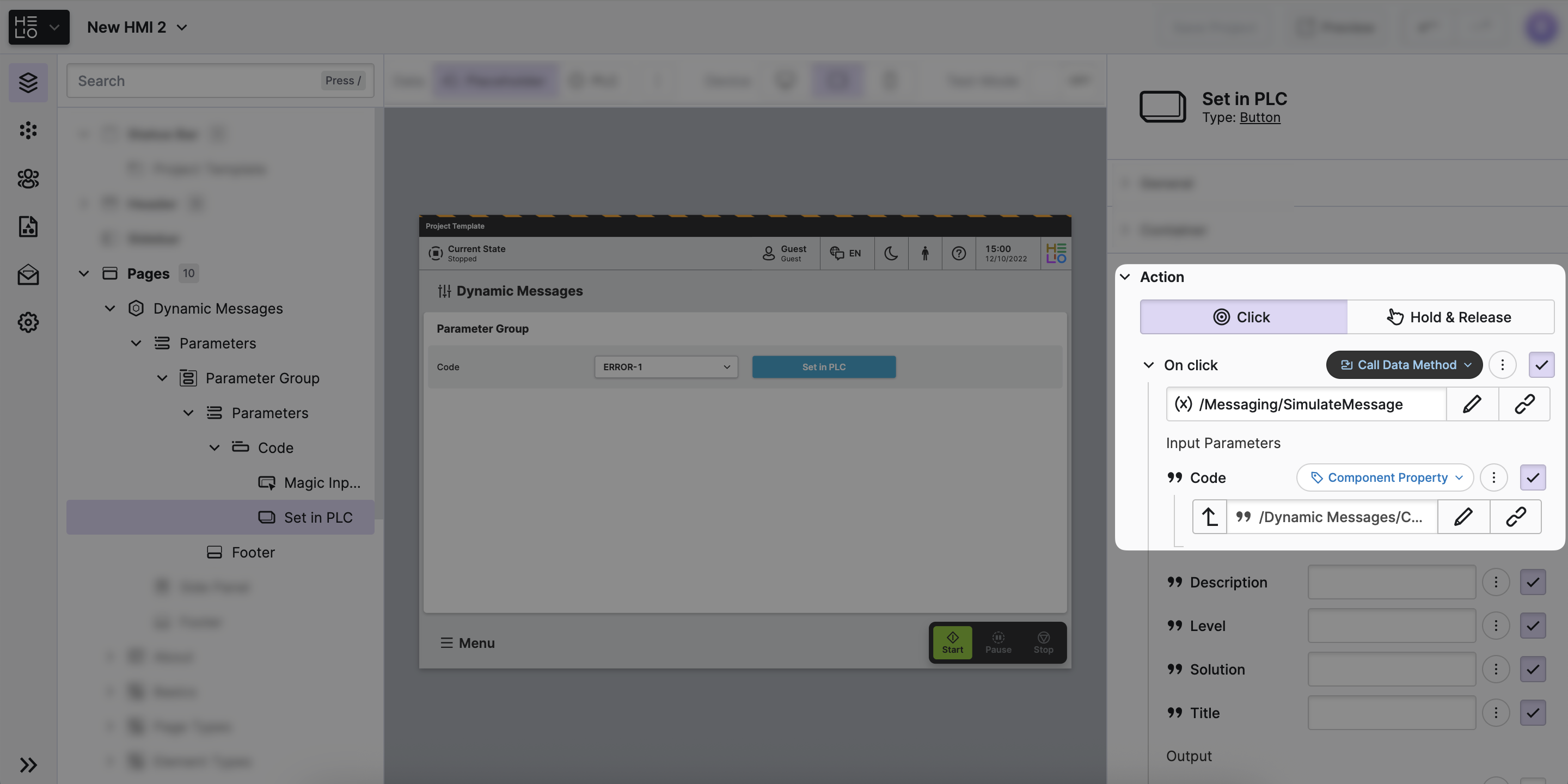Open three-dot options for On click
1568x784 pixels.
click(x=1502, y=365)
